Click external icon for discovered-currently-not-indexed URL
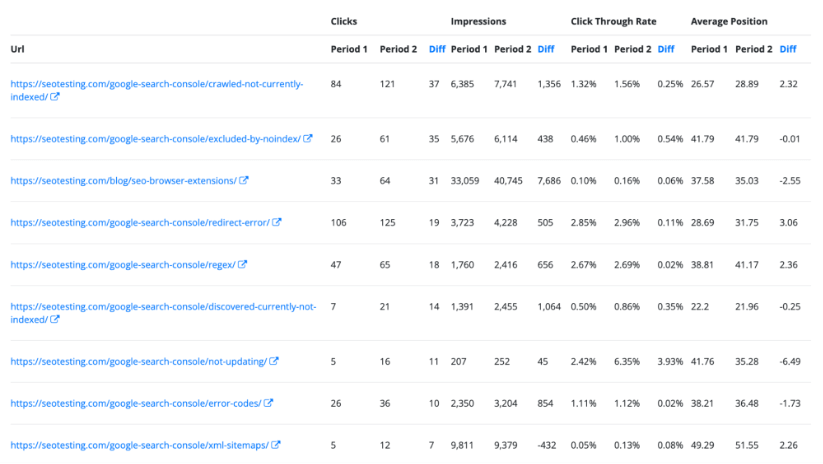Image resolution: width=823 pixels, height=464 pixels. tap(56, 320)
